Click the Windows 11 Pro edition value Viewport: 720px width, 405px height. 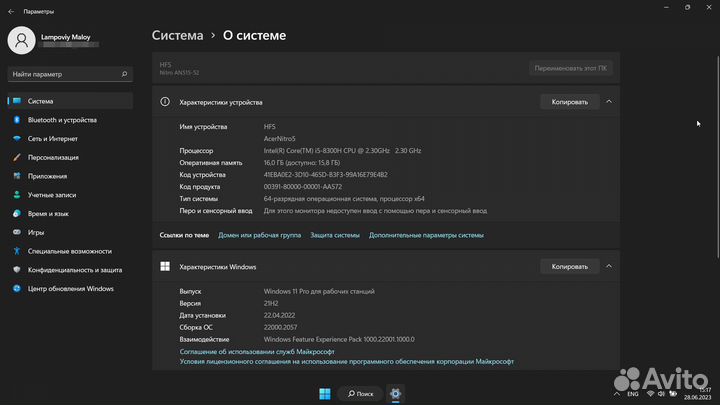coord(319,292)
